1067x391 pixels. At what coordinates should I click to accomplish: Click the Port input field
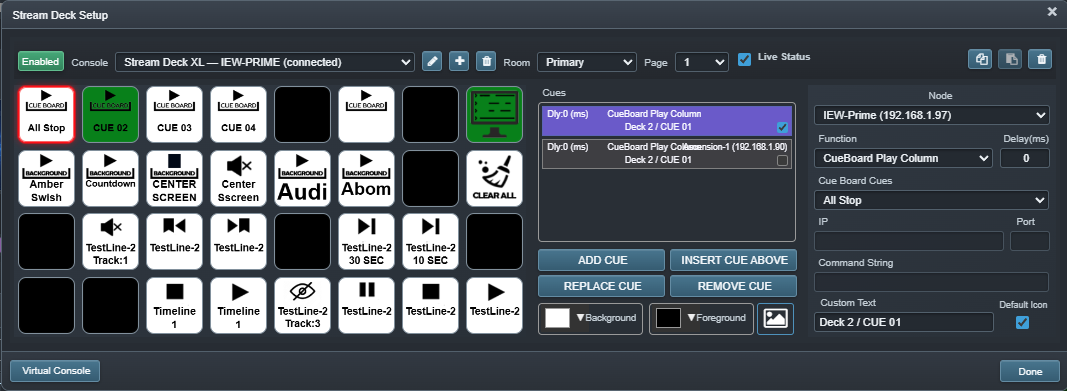1030,241
